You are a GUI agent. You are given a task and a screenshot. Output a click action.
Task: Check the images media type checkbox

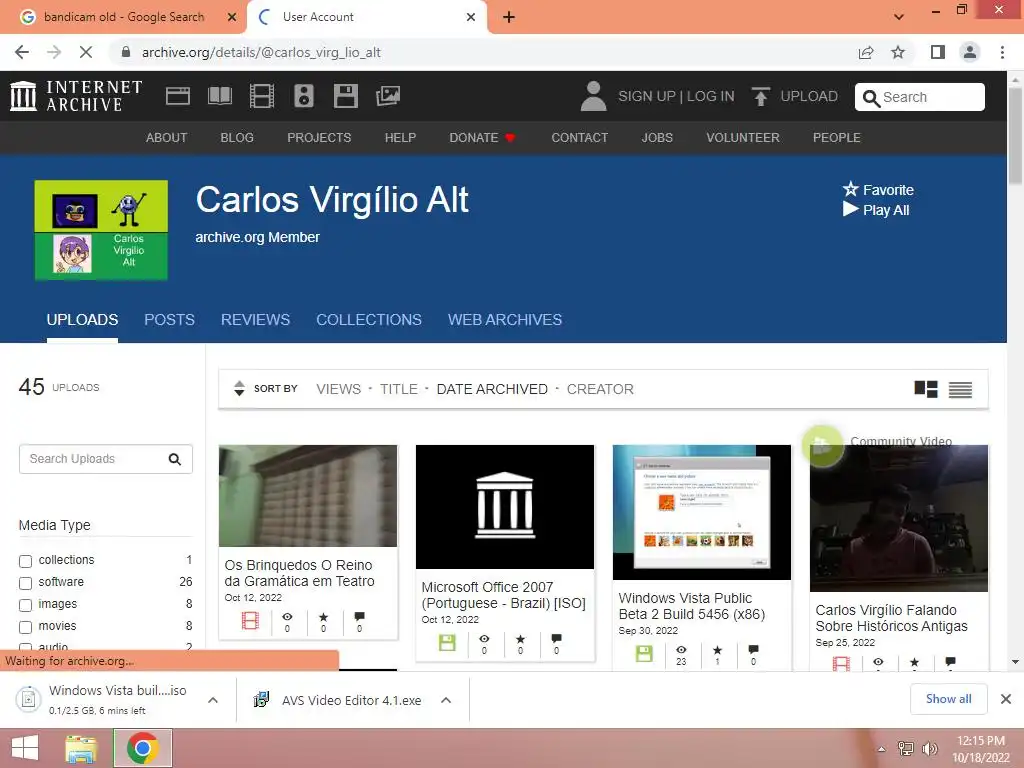pyautogui.click(x=25, y=605)
